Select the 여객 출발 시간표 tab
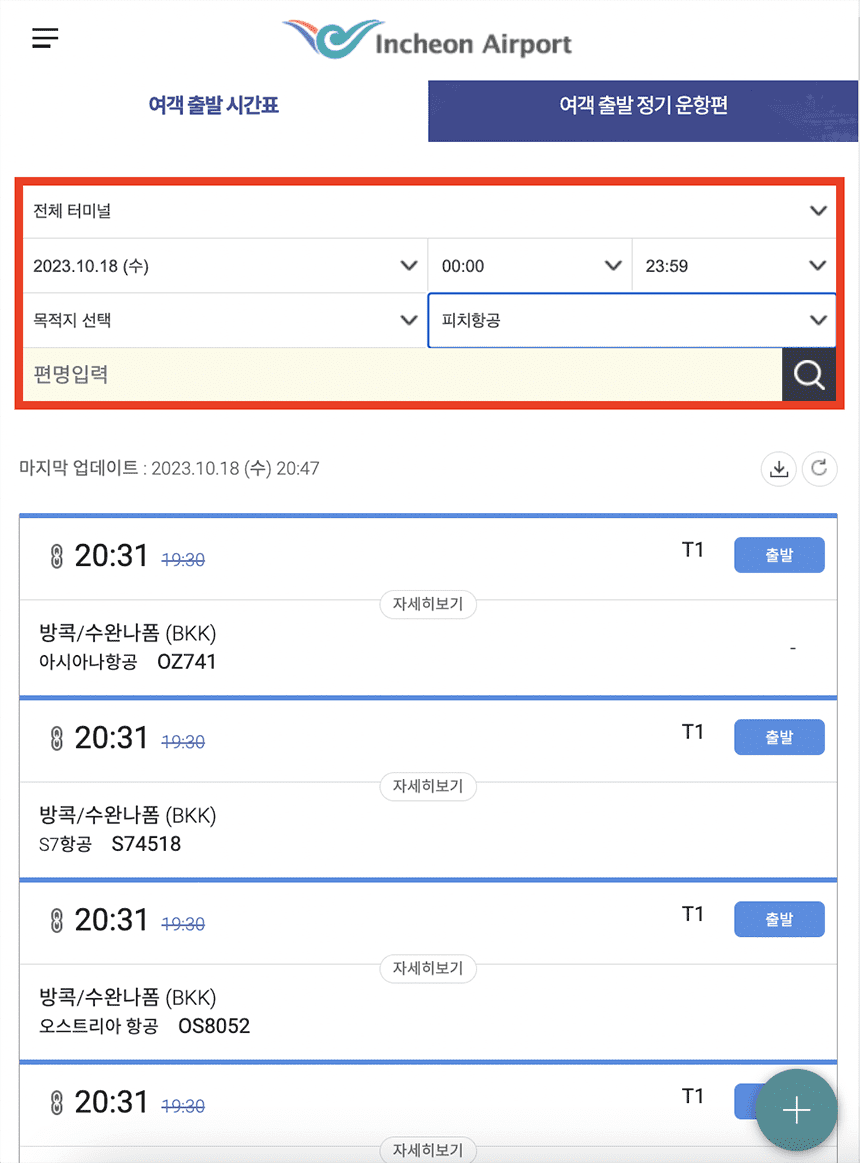This screenshot has width=860, height=1163. 213,104
